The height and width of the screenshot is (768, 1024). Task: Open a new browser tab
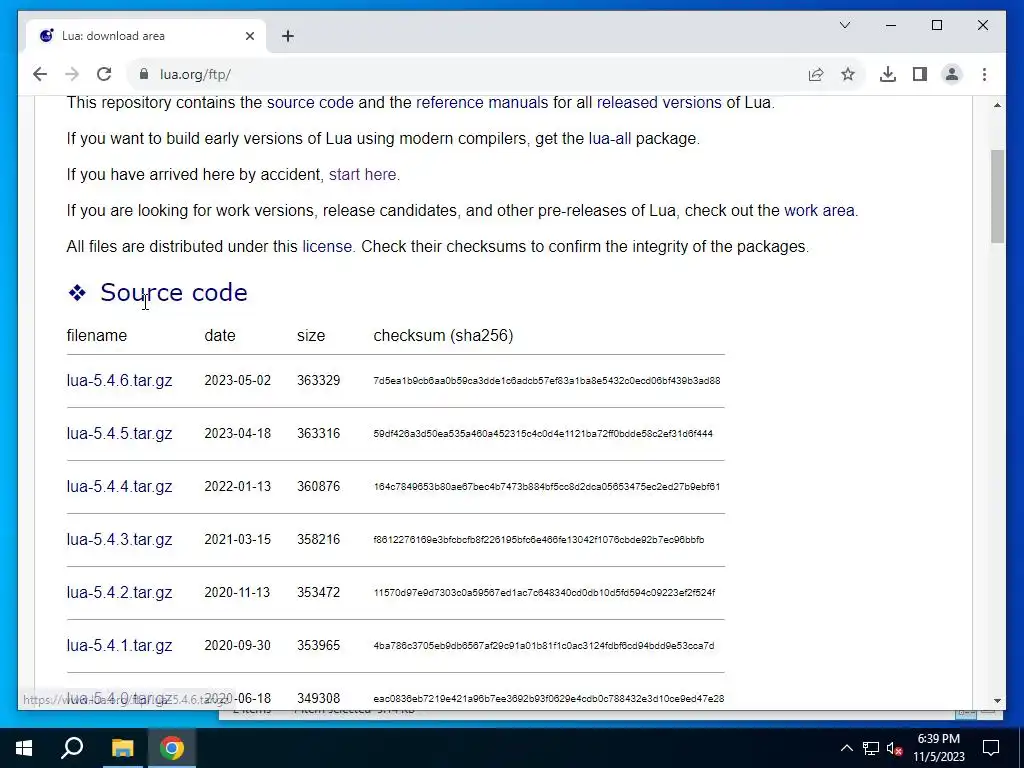pyautogui.click(x=288, y=36)
